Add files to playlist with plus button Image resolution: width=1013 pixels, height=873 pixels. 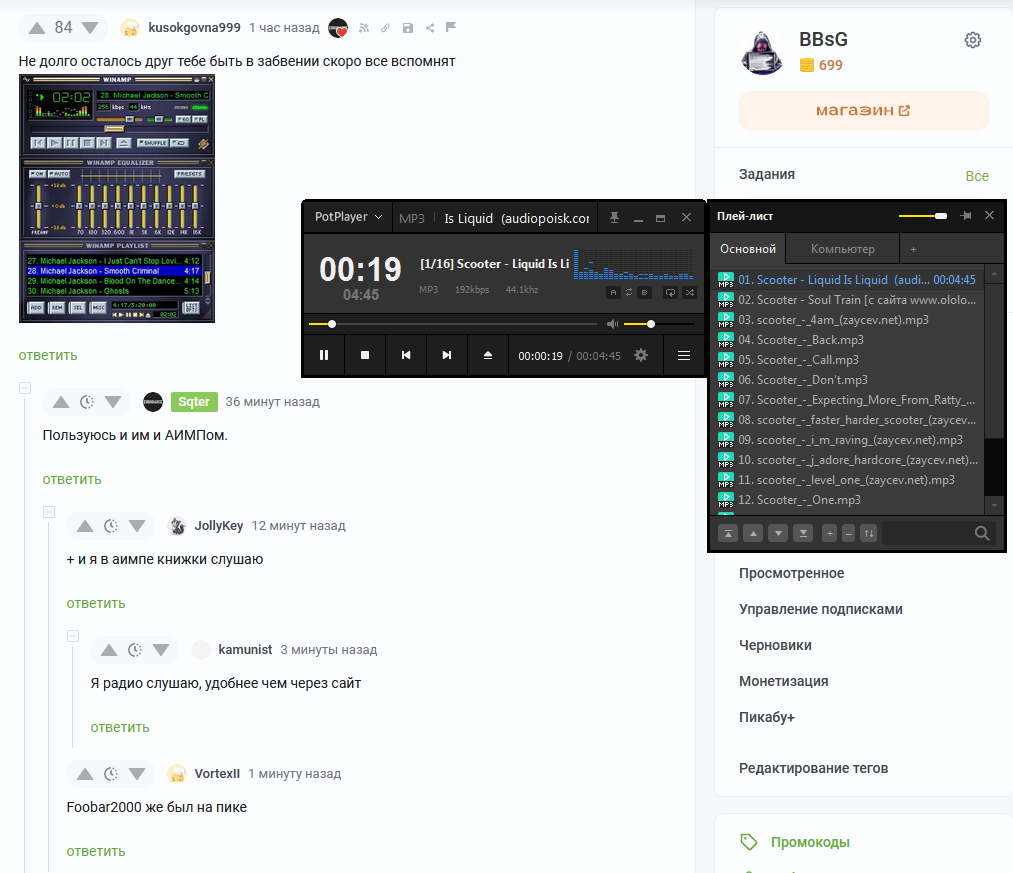(x=830, y=533)
